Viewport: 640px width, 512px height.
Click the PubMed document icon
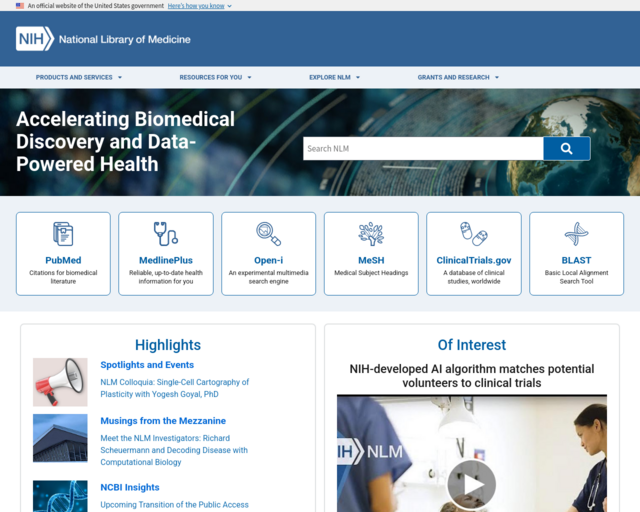click(x=63, y=234)
